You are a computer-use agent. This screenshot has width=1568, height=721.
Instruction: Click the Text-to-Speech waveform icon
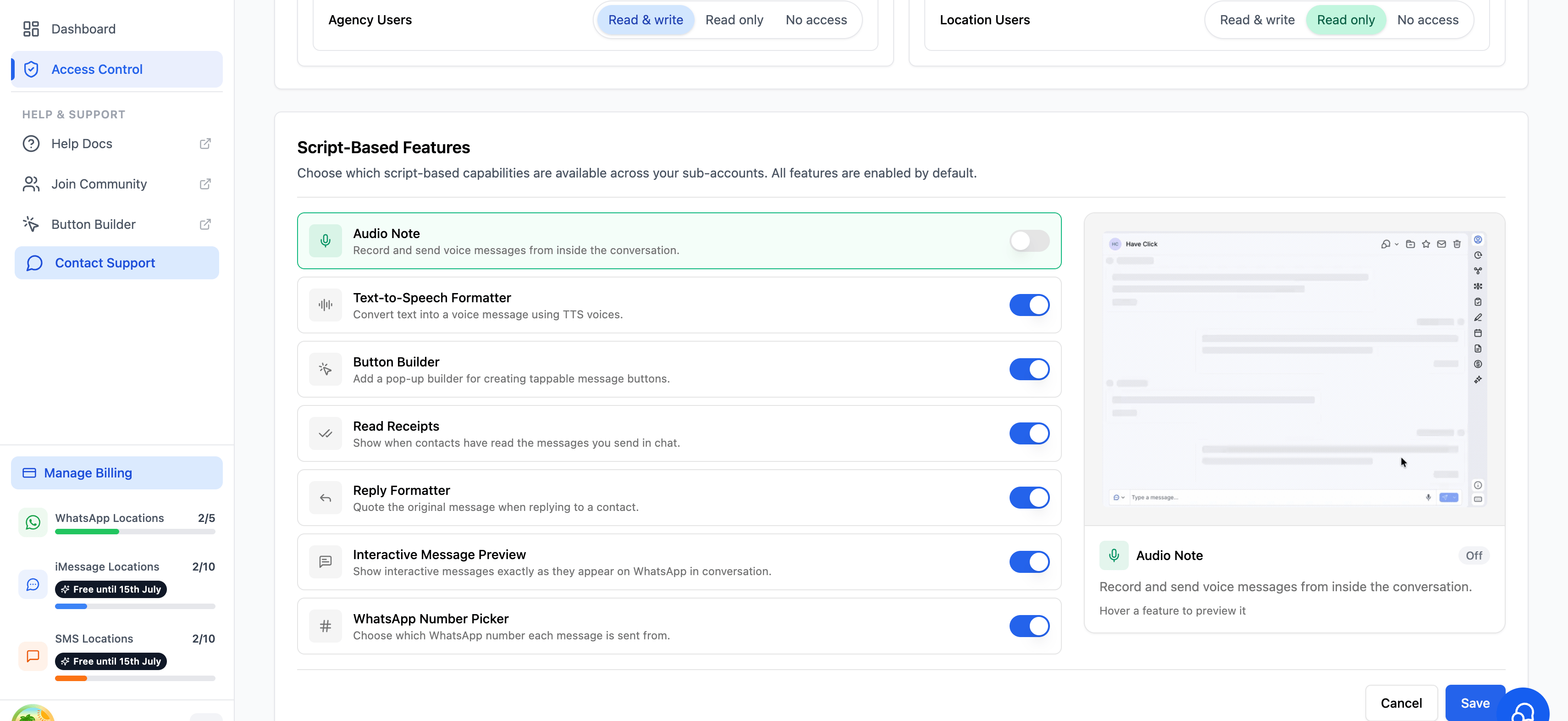coord(326,305)
